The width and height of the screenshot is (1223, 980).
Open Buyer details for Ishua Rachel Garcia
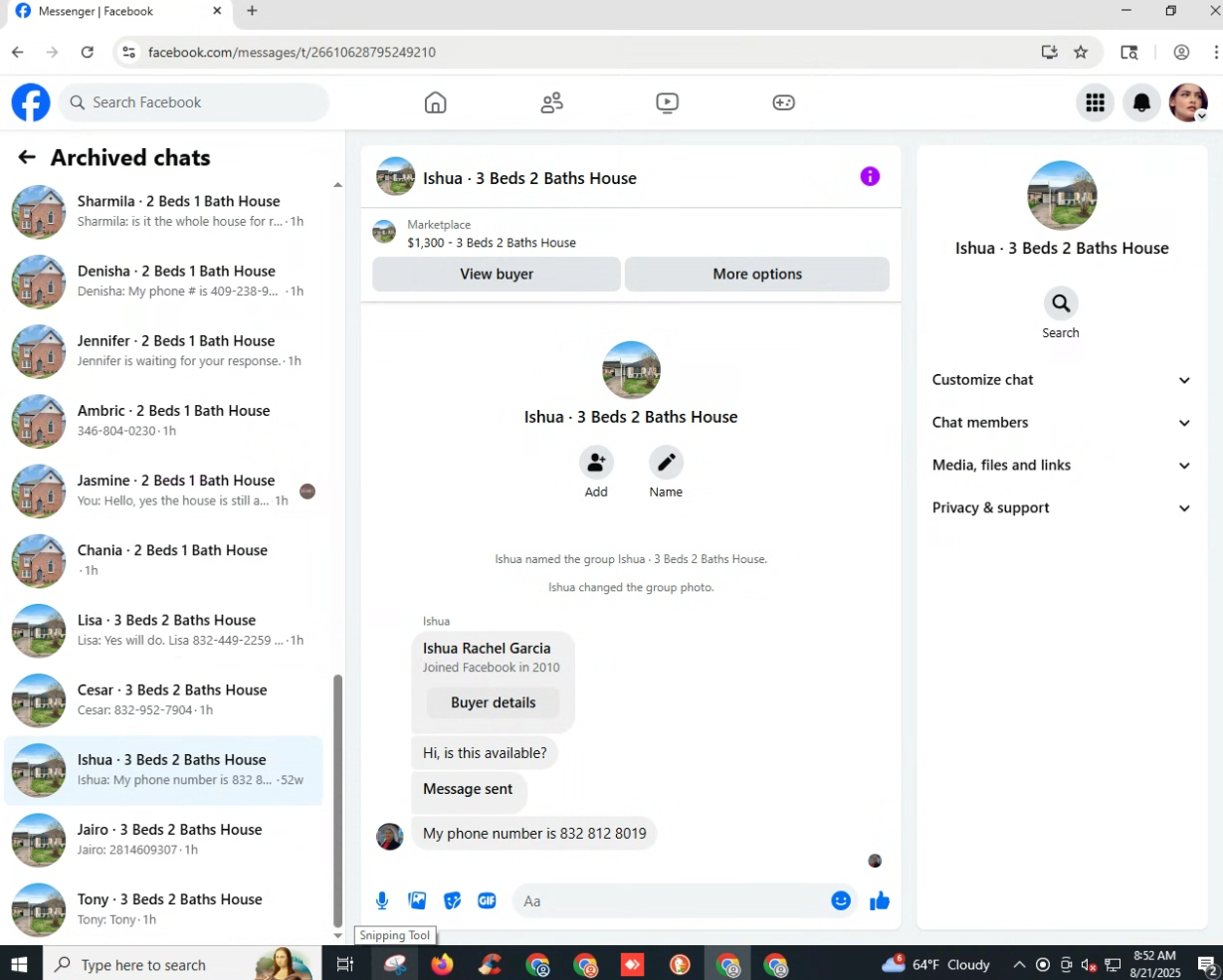pyautogui.click(x=493, y=702)
